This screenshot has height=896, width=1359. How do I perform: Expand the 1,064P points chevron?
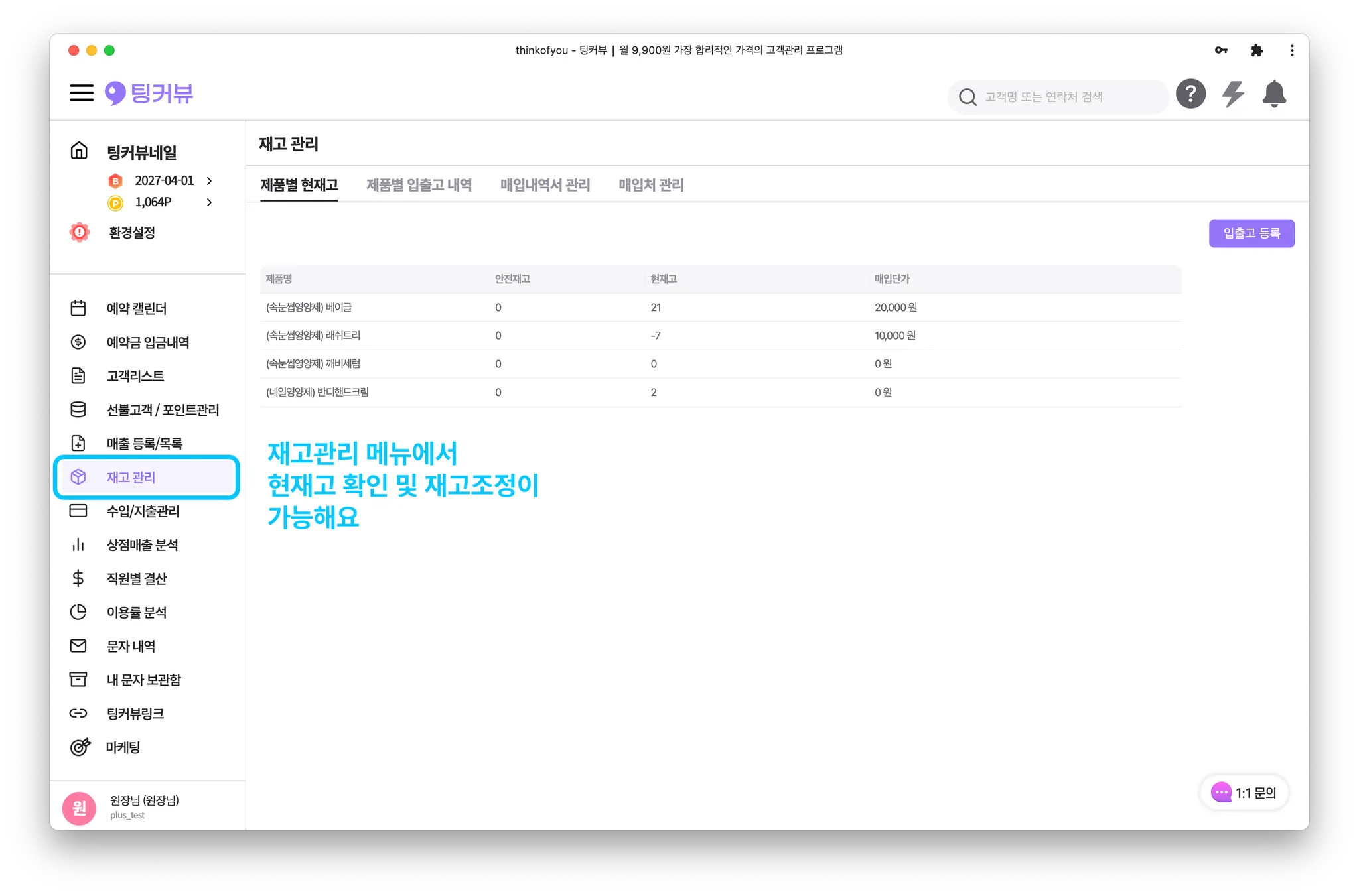210,202
